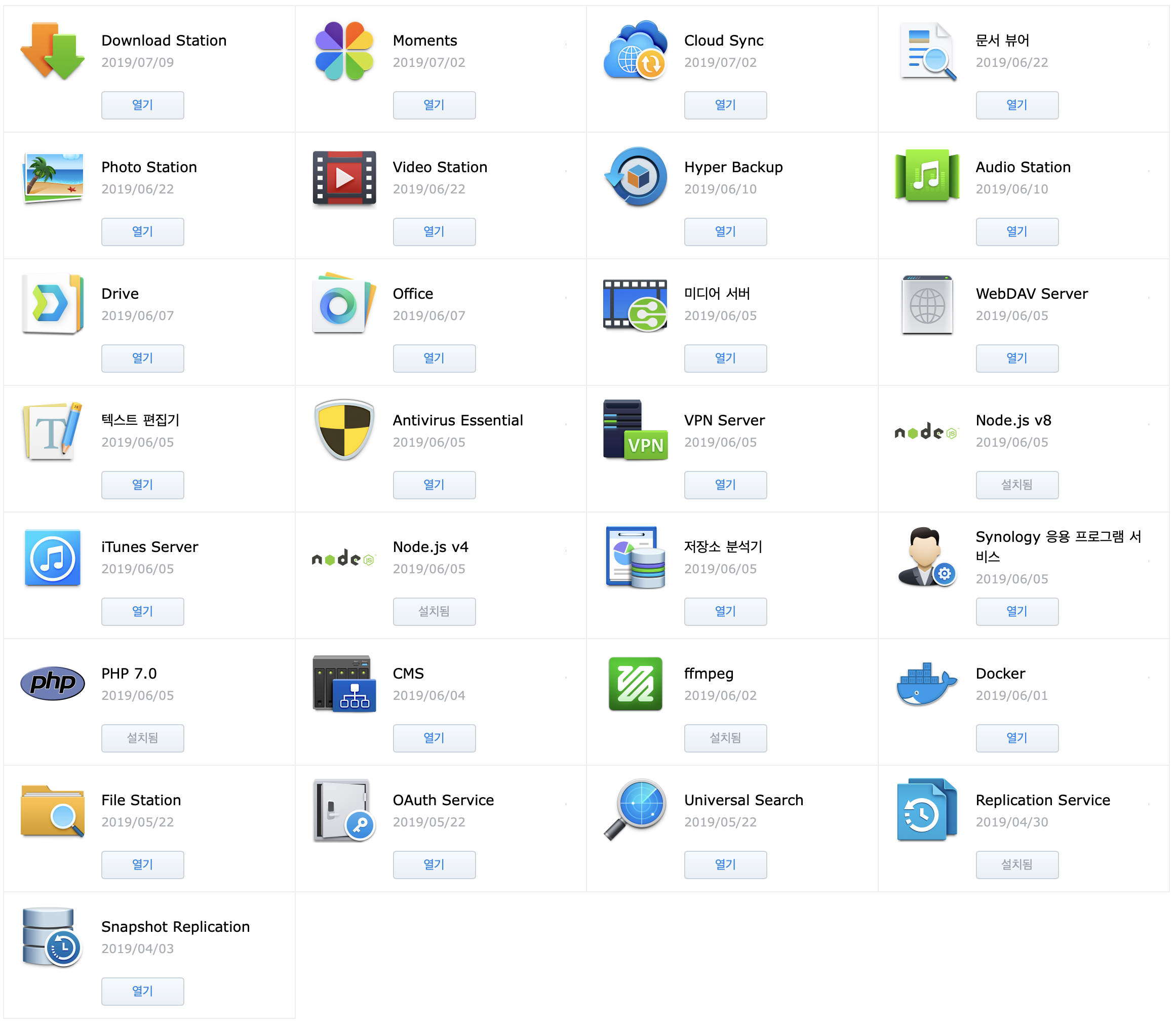
Task: Click the Docker whale icon
Action: pos(927,684)
